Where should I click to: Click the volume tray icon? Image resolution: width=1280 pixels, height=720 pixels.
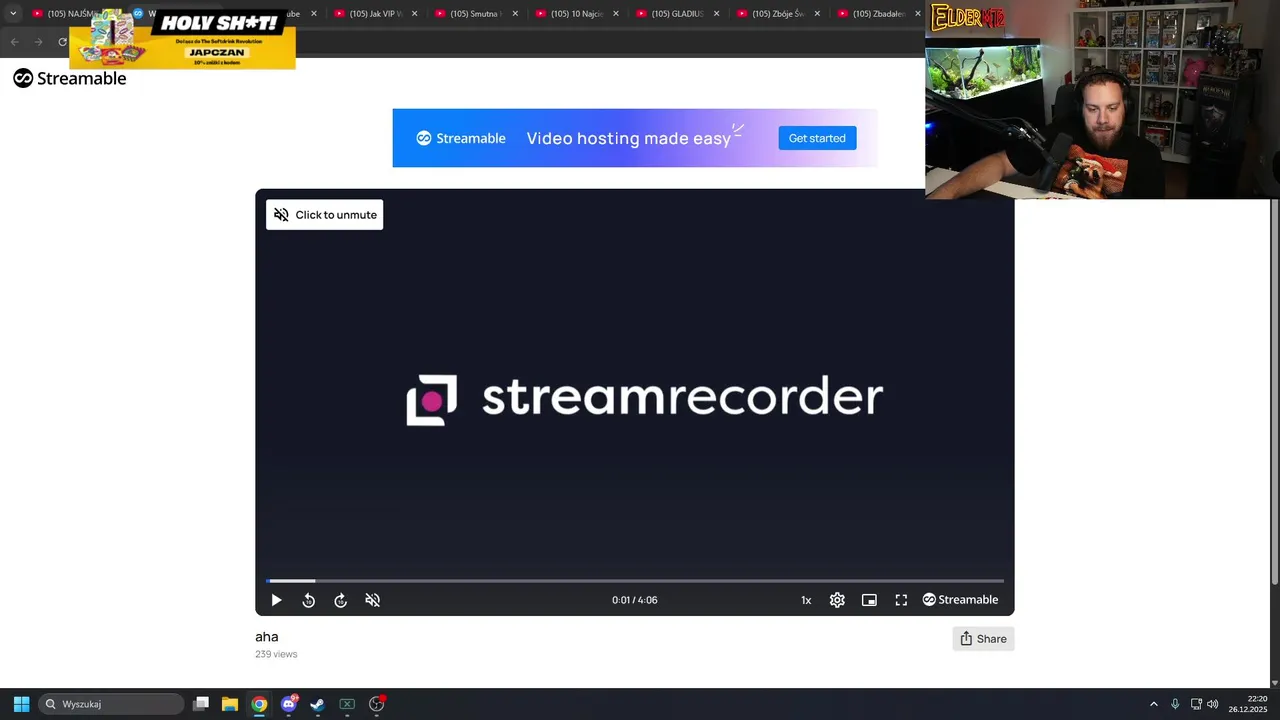point(1213,704)
